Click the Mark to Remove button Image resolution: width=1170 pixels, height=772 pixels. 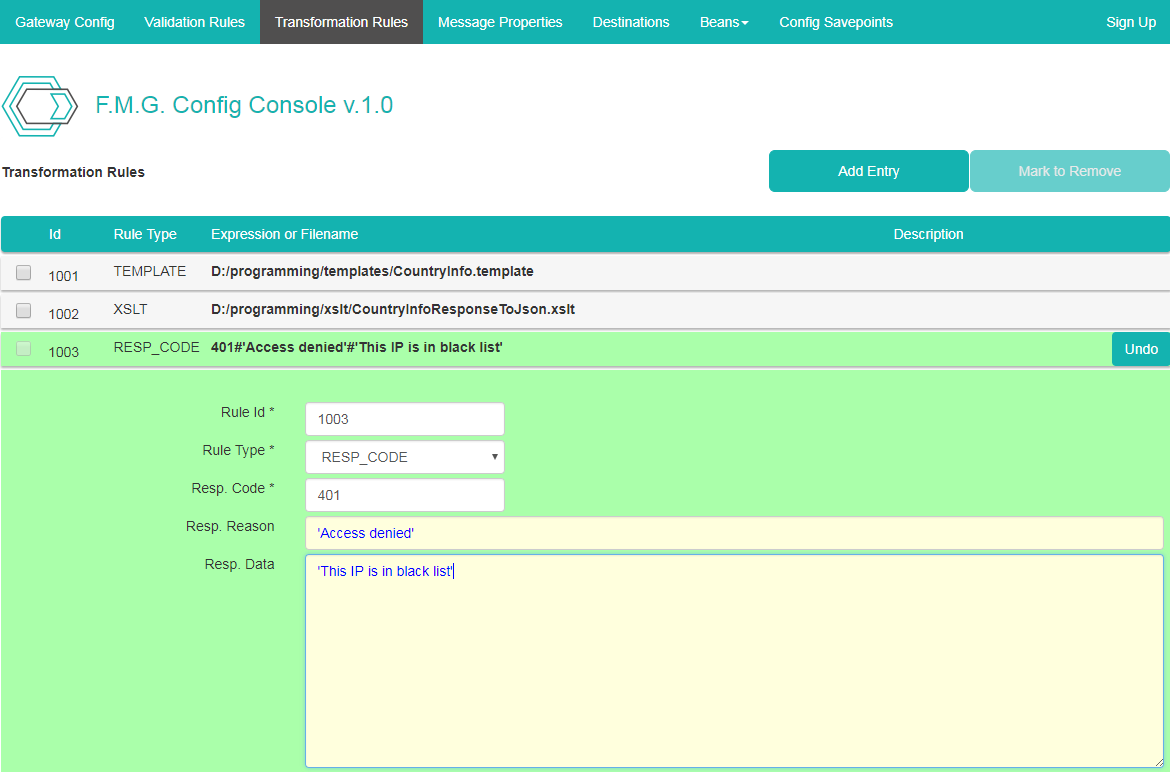click(1069, 171)
